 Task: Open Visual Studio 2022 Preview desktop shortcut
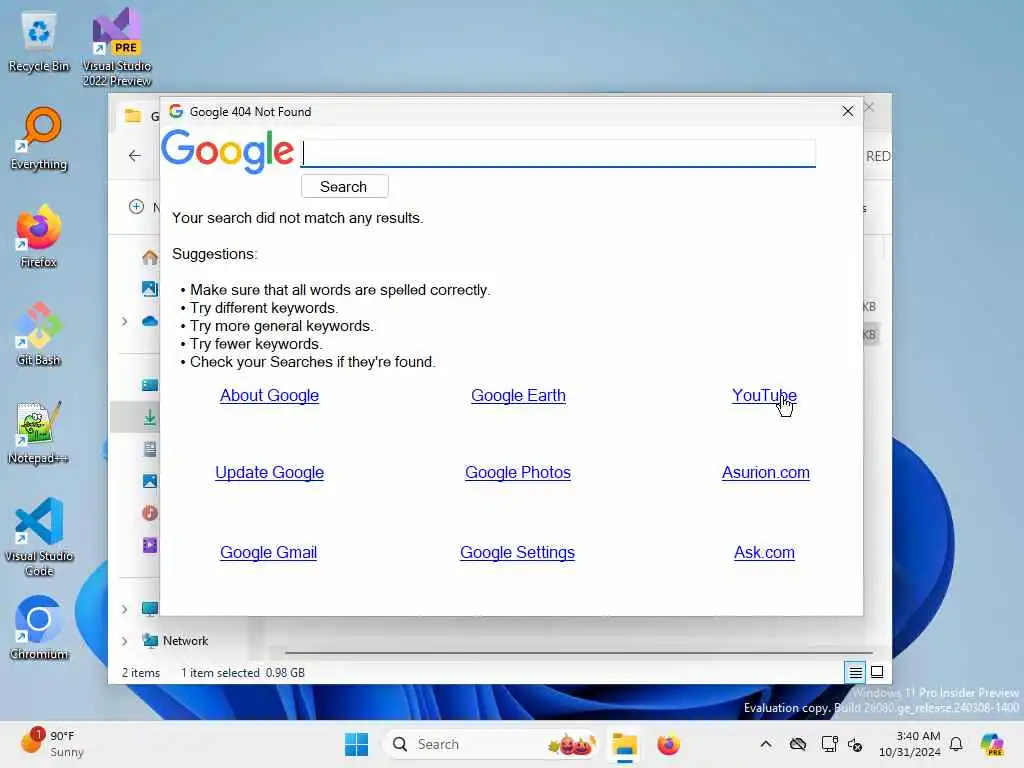tap(117, 47)
